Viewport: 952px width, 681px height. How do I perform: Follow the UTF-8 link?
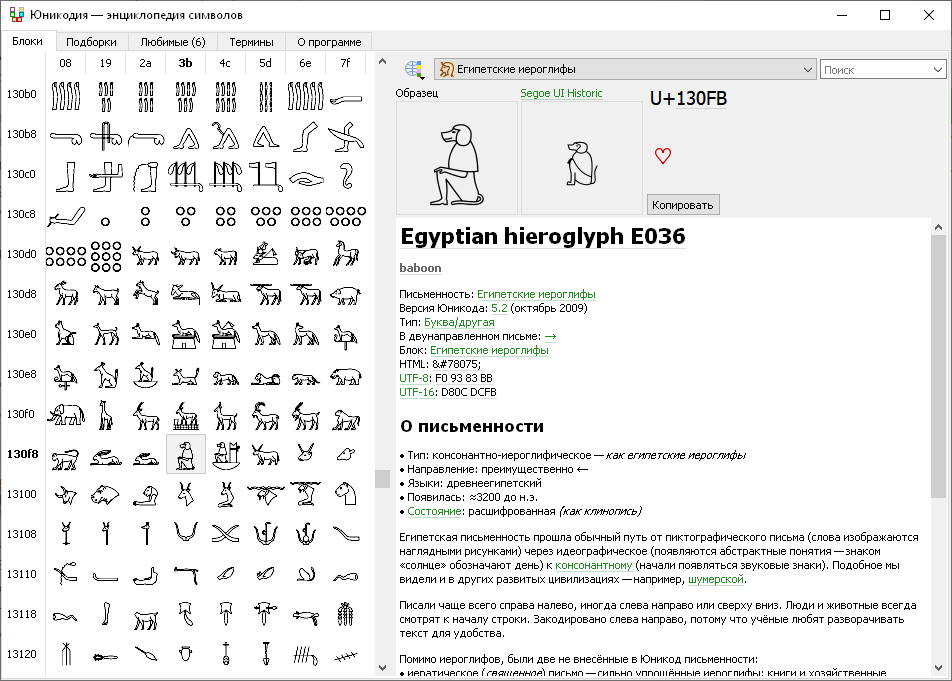point(414,378)
